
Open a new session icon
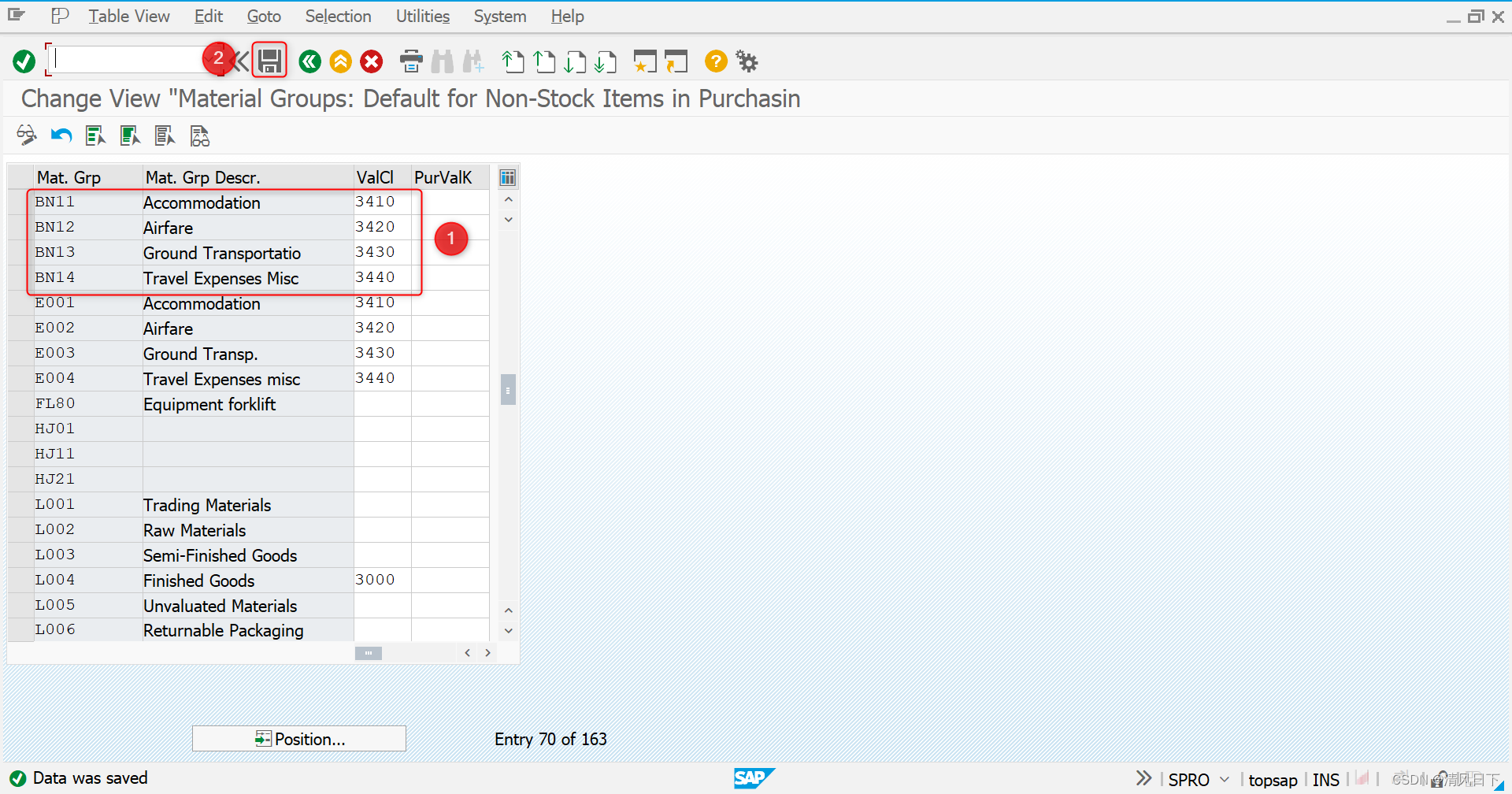click(645, 61)
